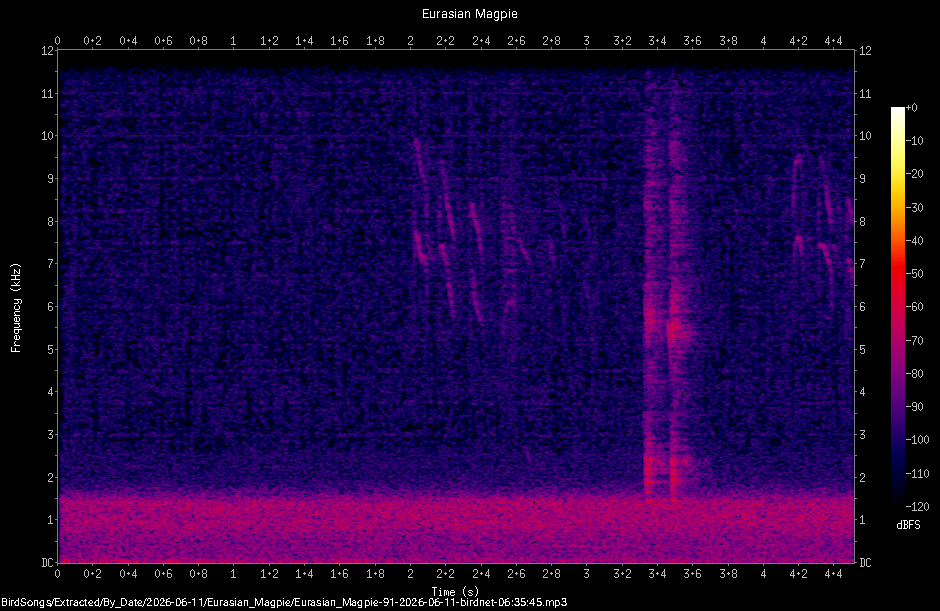Click the "Eurasian Magpie" chart title

pyautogui.click(x=469, y=14)
